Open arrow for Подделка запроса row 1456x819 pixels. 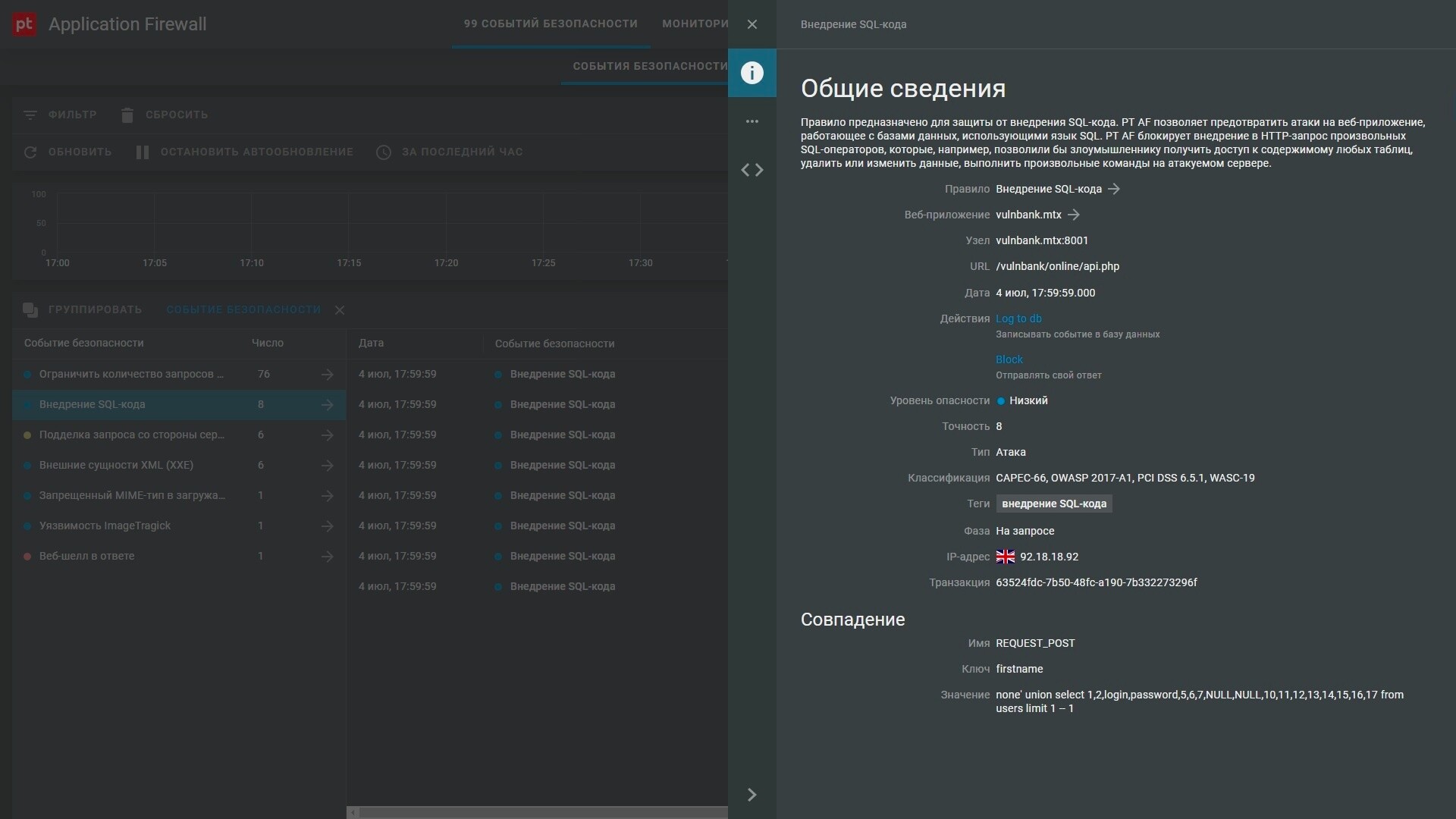point(327,435)
